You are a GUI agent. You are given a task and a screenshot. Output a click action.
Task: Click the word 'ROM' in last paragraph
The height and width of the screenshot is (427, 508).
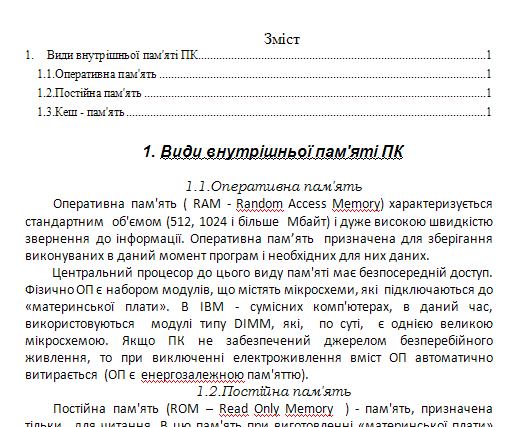click(x=185, y=409)
